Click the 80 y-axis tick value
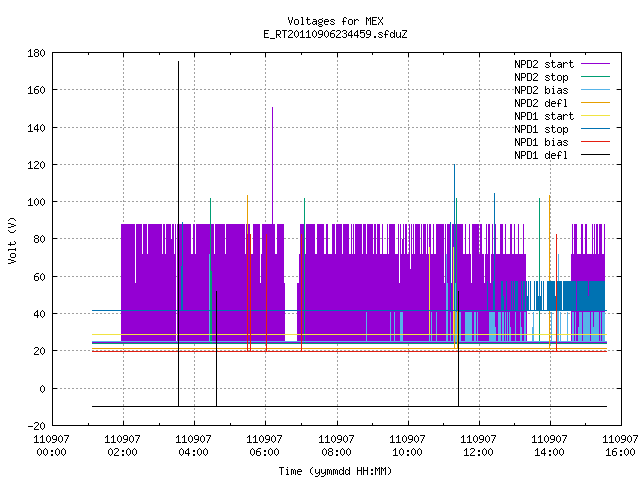This screenshot has height=480, width=640. coord(39,239)
